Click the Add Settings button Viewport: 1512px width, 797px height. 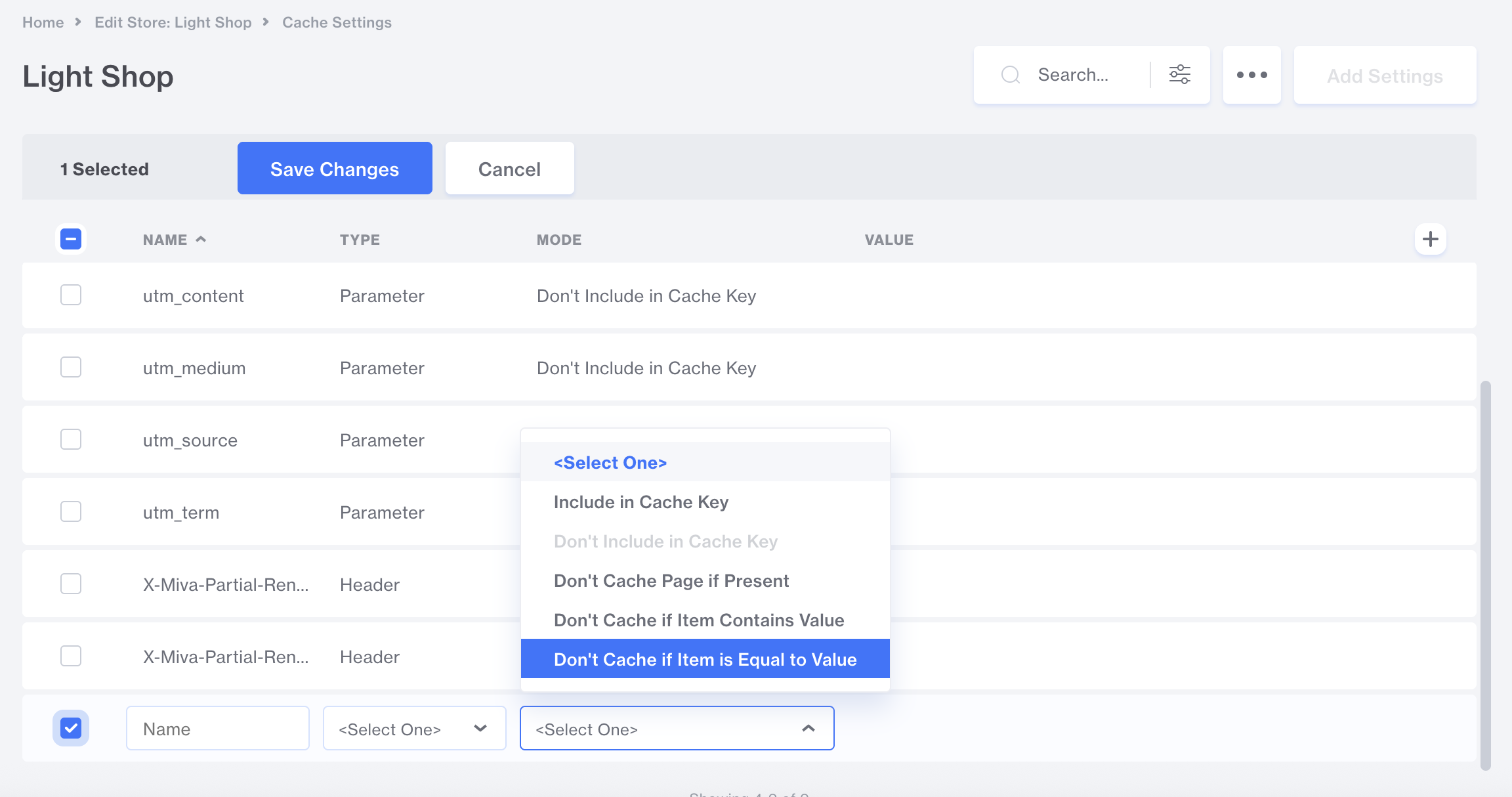point(1385,75)
